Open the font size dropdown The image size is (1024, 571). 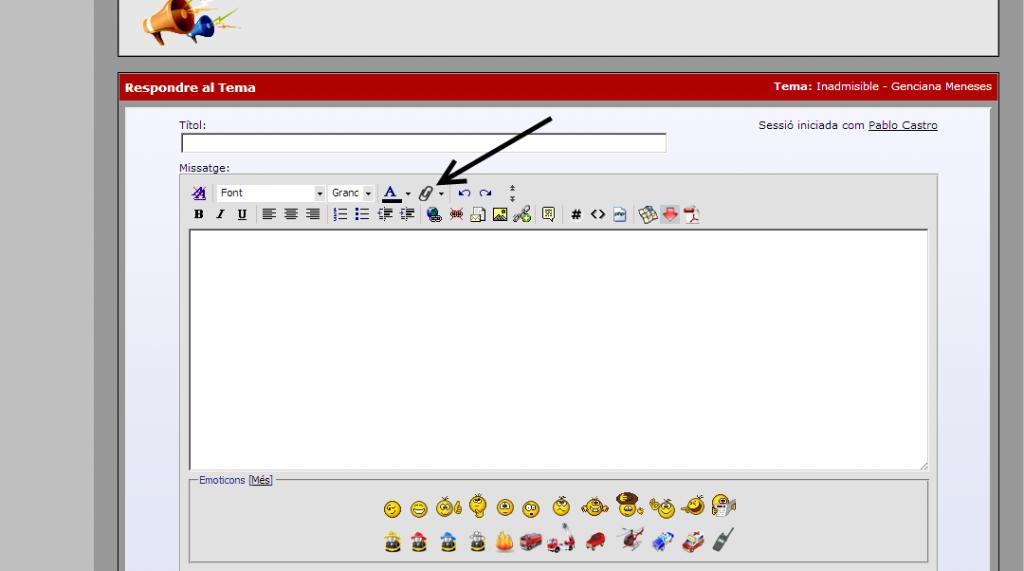pyautogui.click(x=351, y=193)
